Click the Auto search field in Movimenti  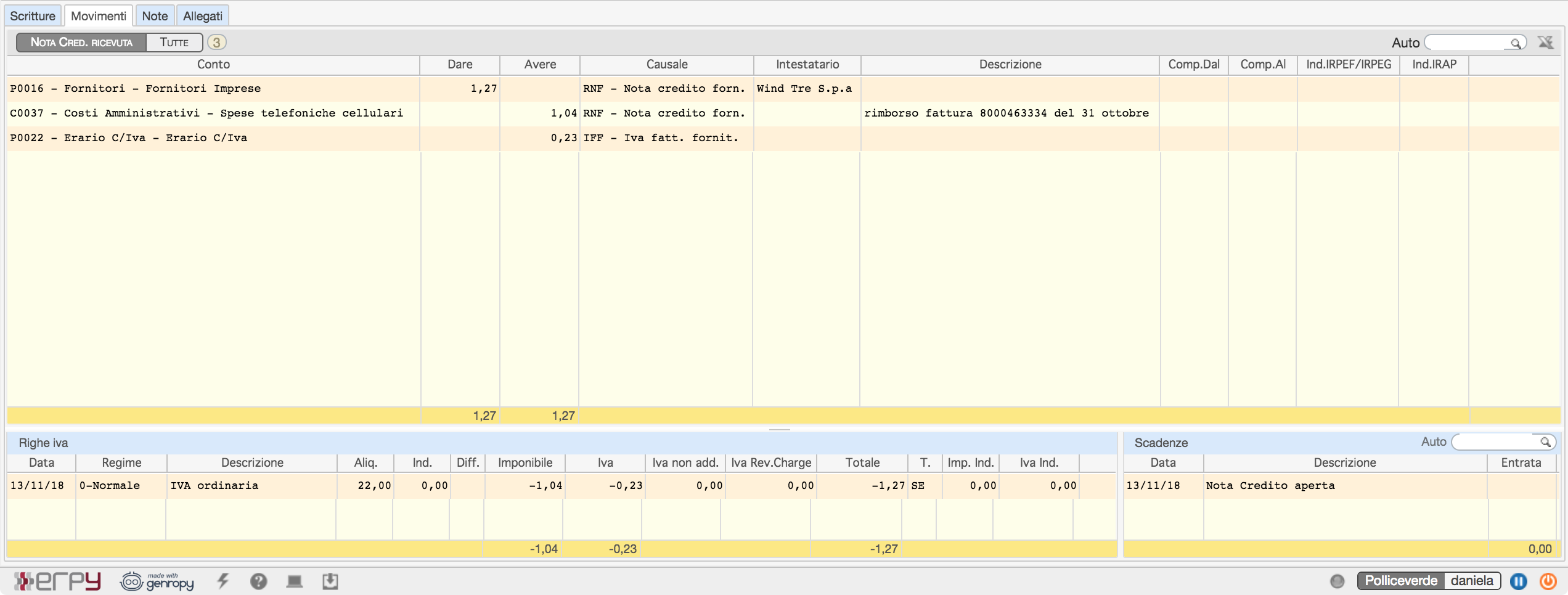click(1467, 43)
